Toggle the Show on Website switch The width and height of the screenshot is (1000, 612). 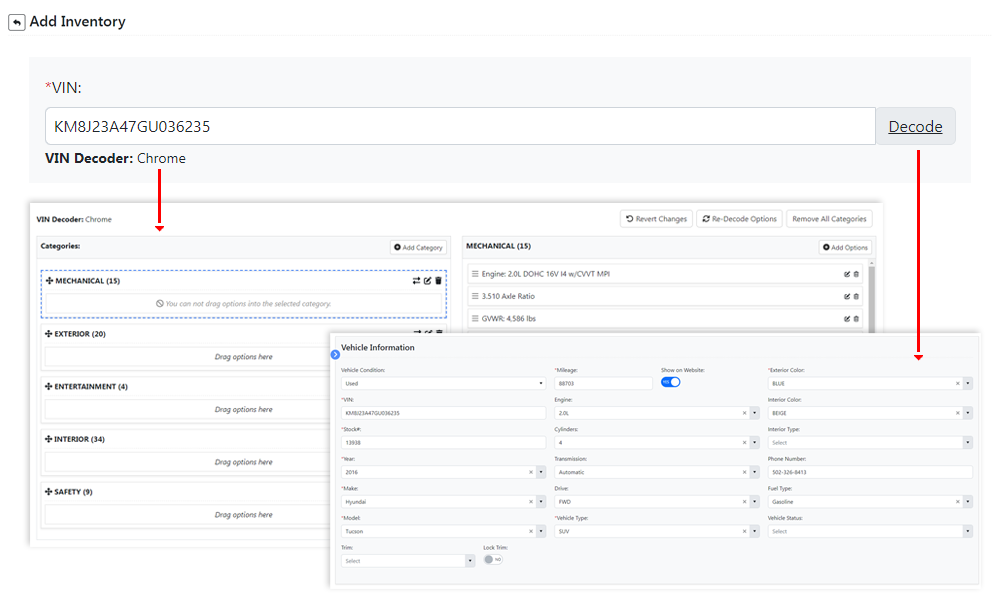coord(670,382)
